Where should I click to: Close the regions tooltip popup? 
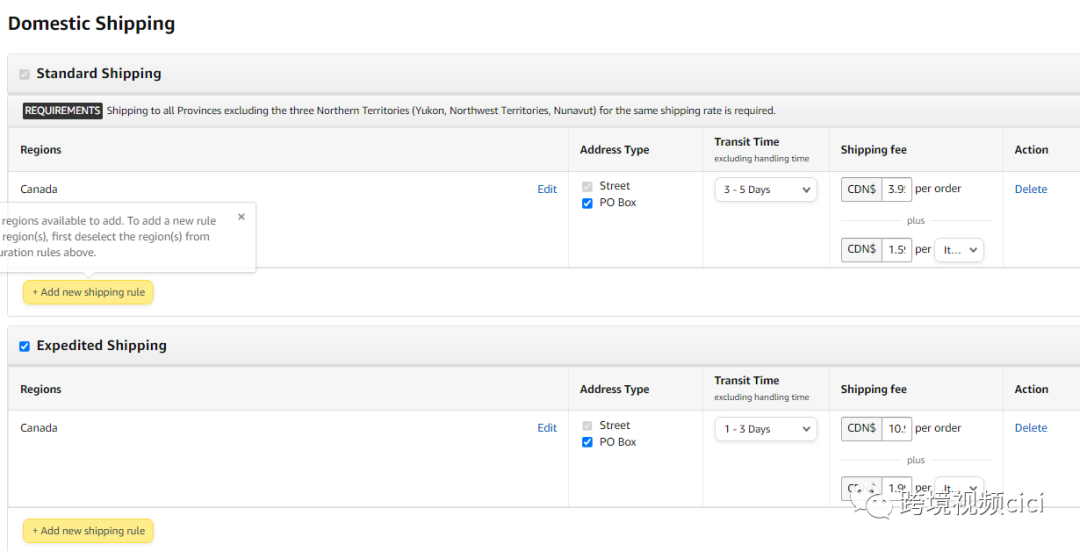click(x=241, y=217)
